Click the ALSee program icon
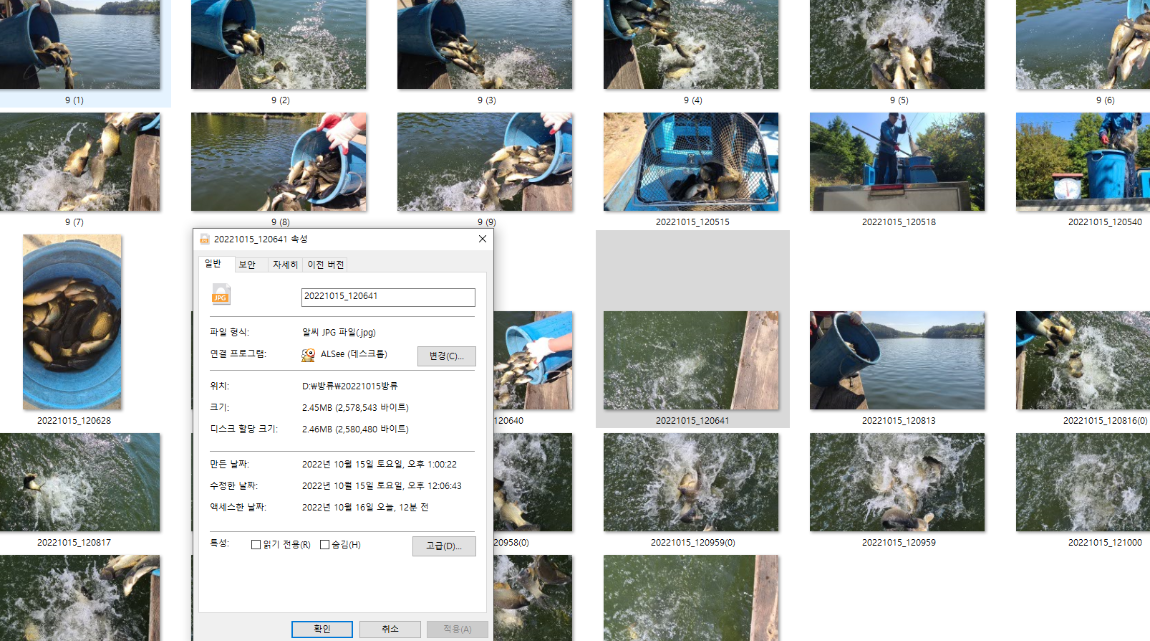This screenshot has width=1150, height=641. pos(309,355)
